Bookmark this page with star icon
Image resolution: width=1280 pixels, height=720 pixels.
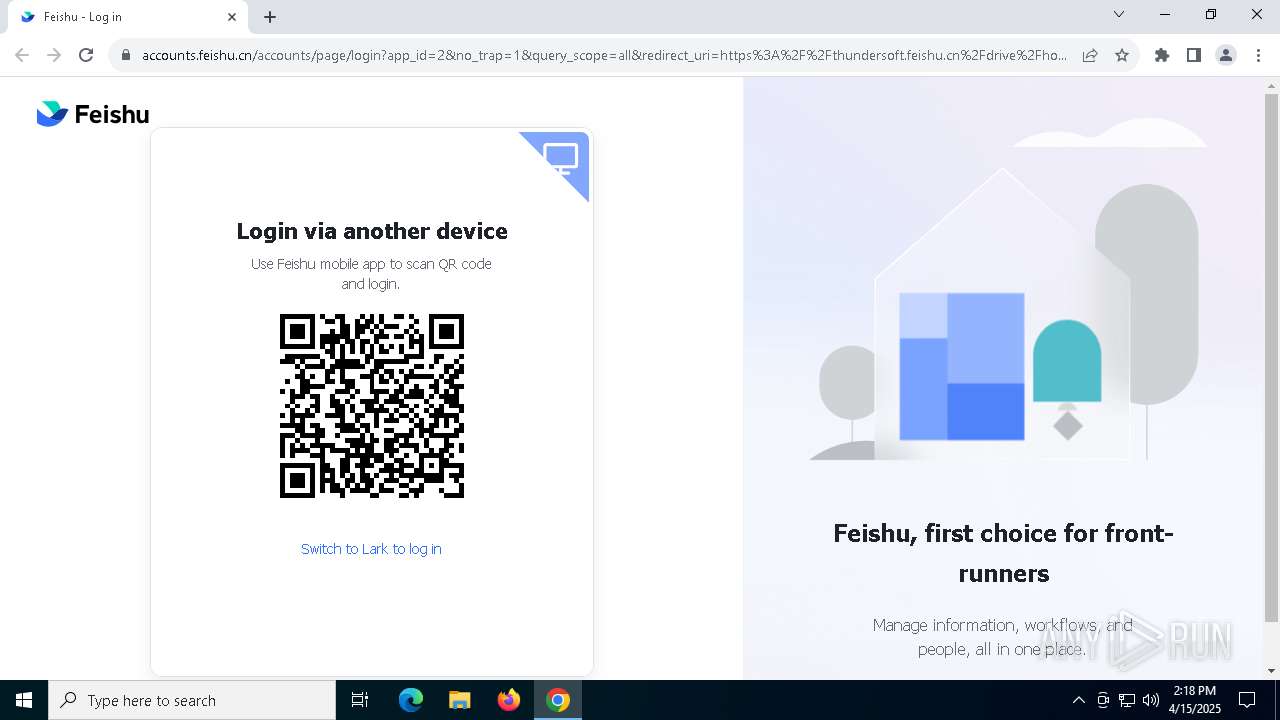(x=1122, y=55)
